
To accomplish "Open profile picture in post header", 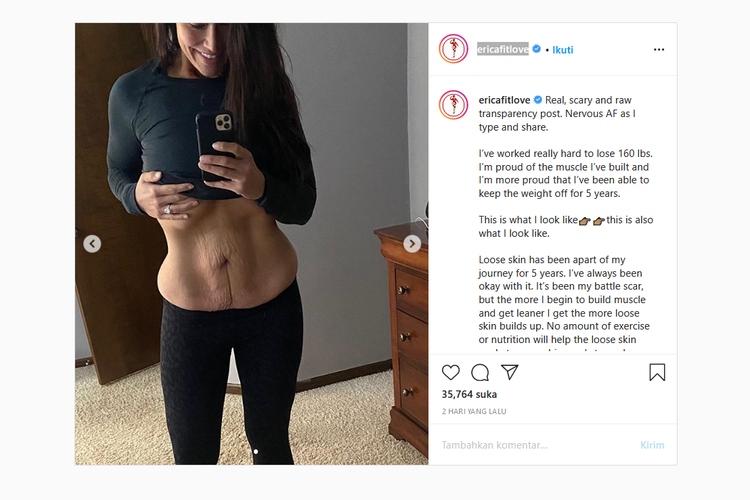I will 453,49.
